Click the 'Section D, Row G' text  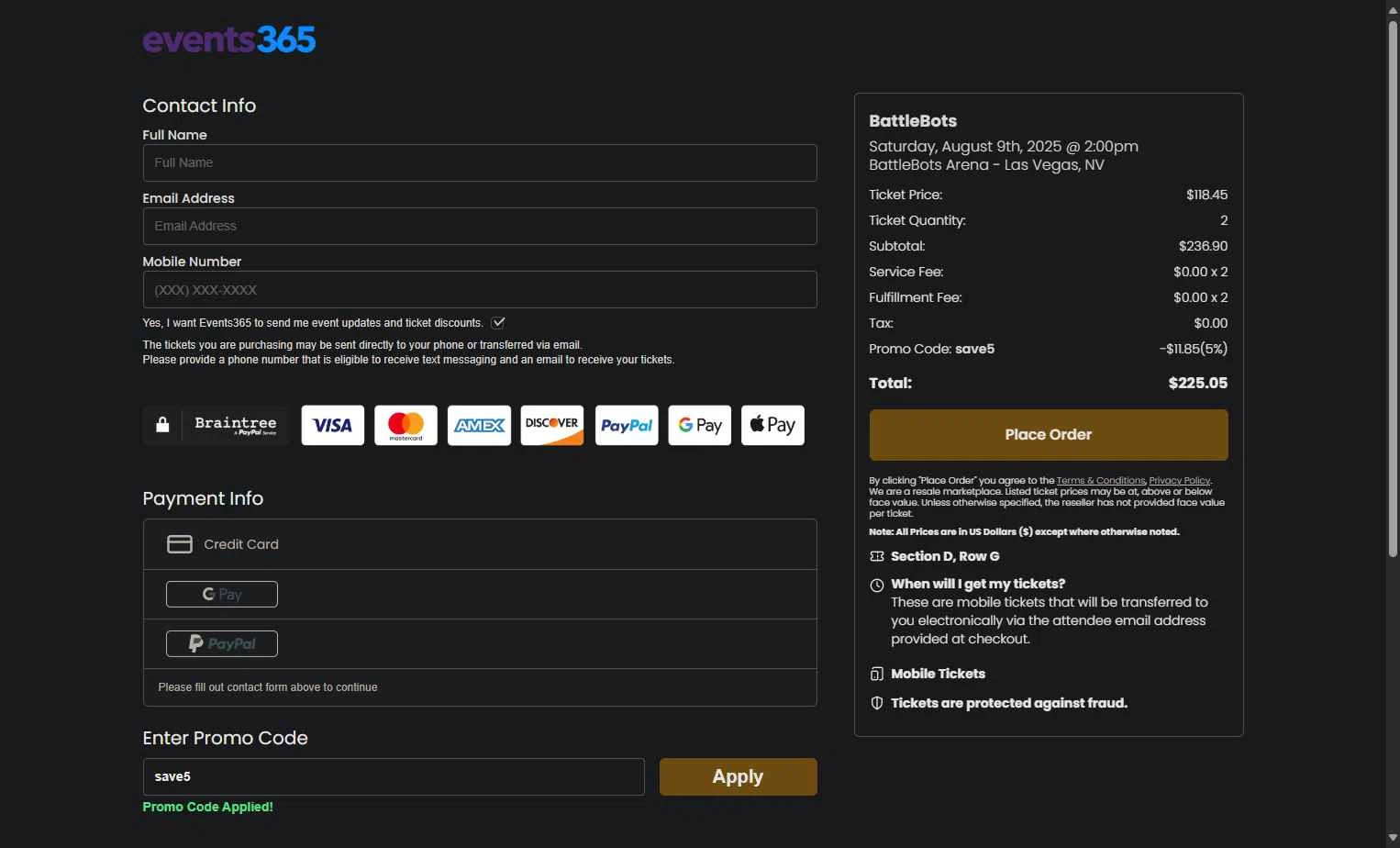click(945, 556)
